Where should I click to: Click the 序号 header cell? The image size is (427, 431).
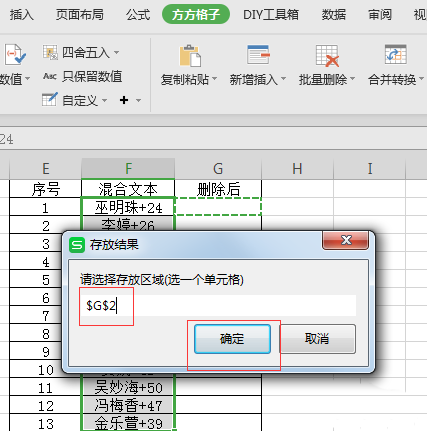[46, 189]
